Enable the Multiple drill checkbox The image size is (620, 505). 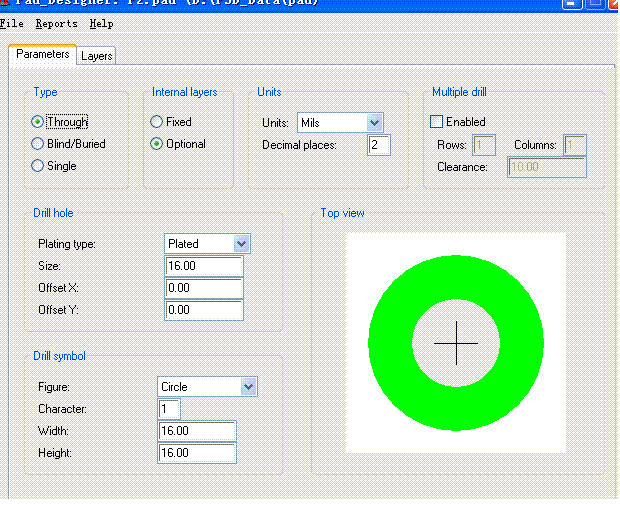[x=436, y=122]
